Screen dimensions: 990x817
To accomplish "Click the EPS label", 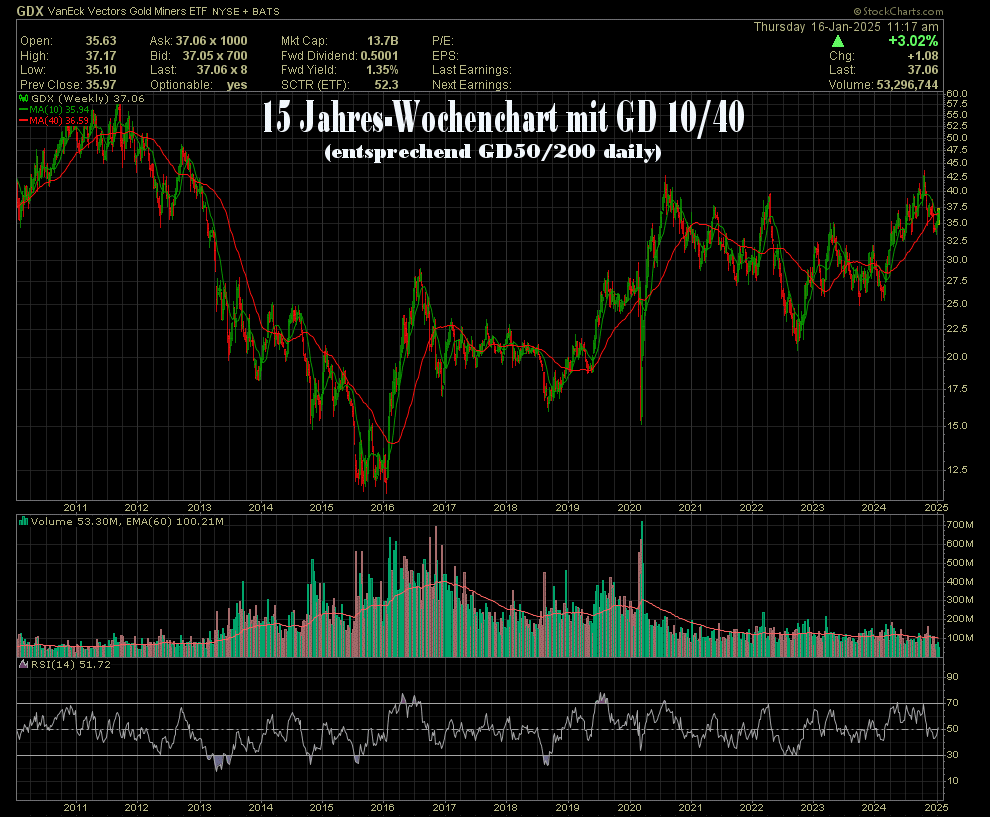I will (x=445, y=56).
